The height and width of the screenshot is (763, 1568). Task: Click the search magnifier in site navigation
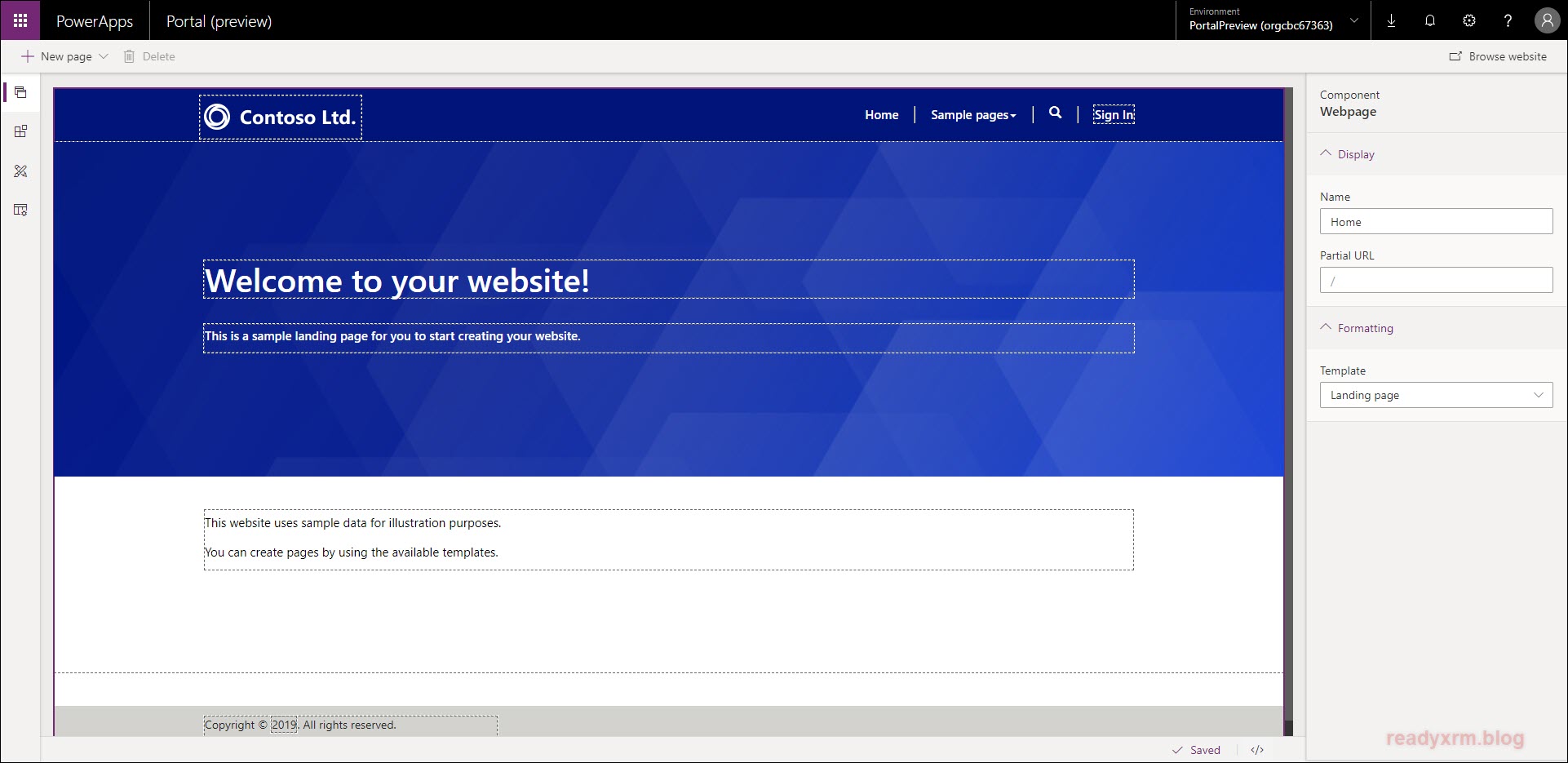[1055, 113]
